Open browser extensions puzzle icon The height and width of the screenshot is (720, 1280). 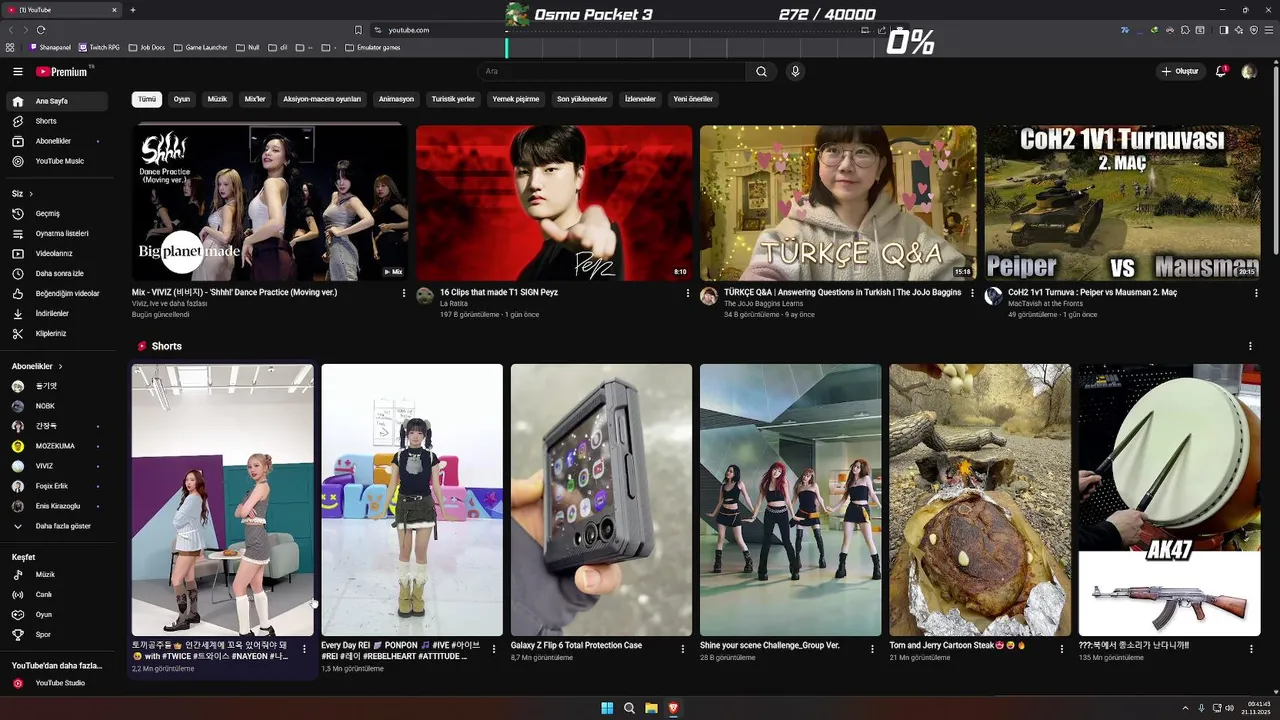point(1186,30)
